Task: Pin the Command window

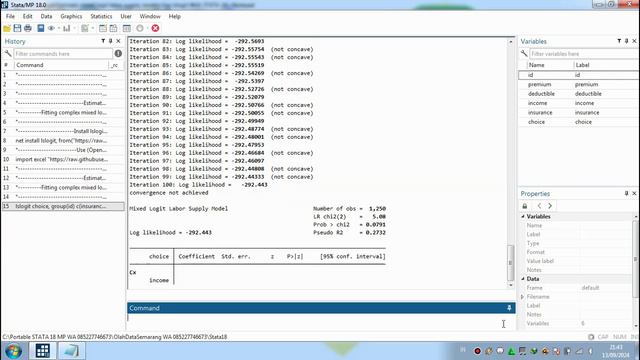Action: click(509, 308)
